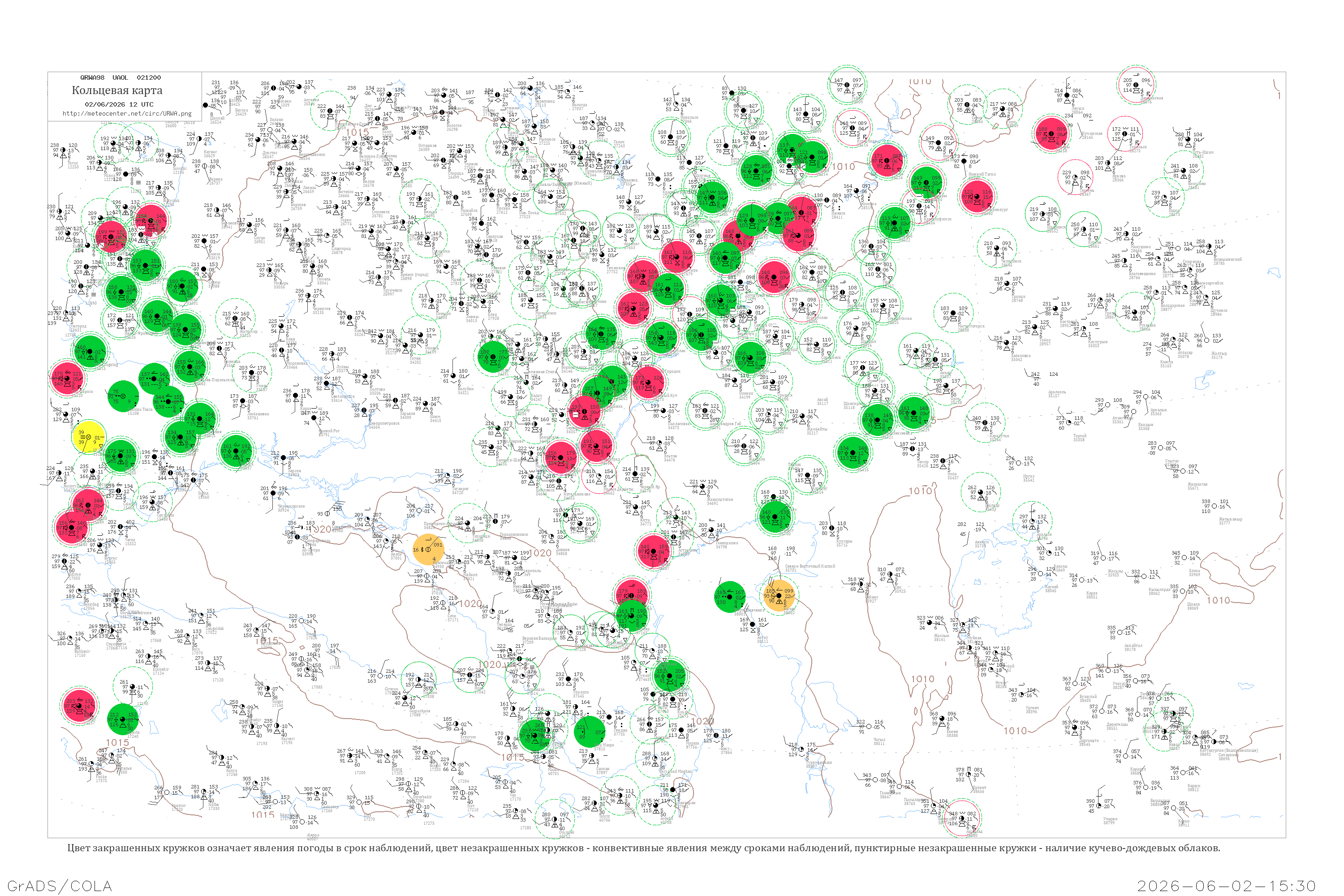Click the orange station circle showing 185 099
Viewport: 1344px width, 896px height.
pos(779,596)
